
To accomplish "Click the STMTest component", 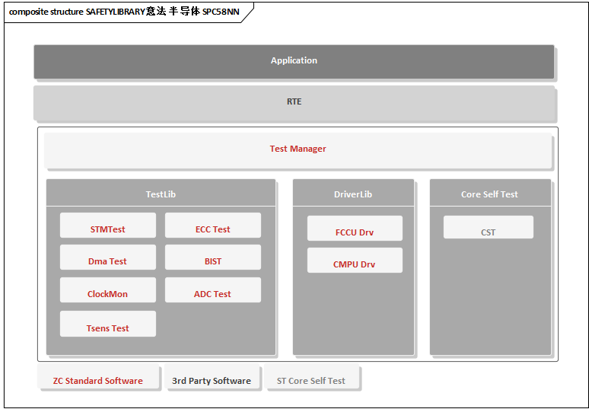I will pos(108,225).
